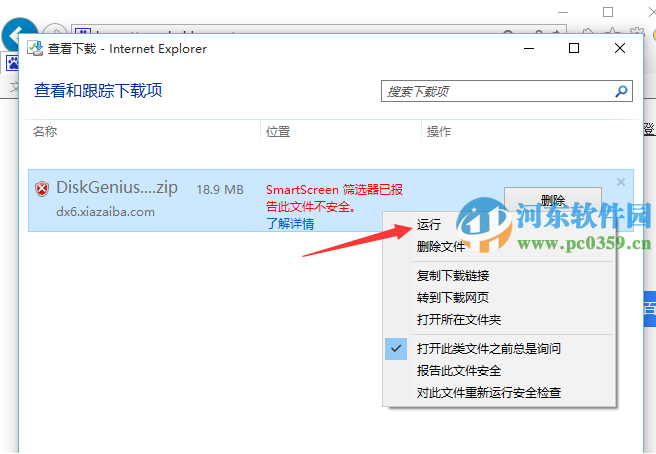Click the 名称 column header

(x=45, y=132)
